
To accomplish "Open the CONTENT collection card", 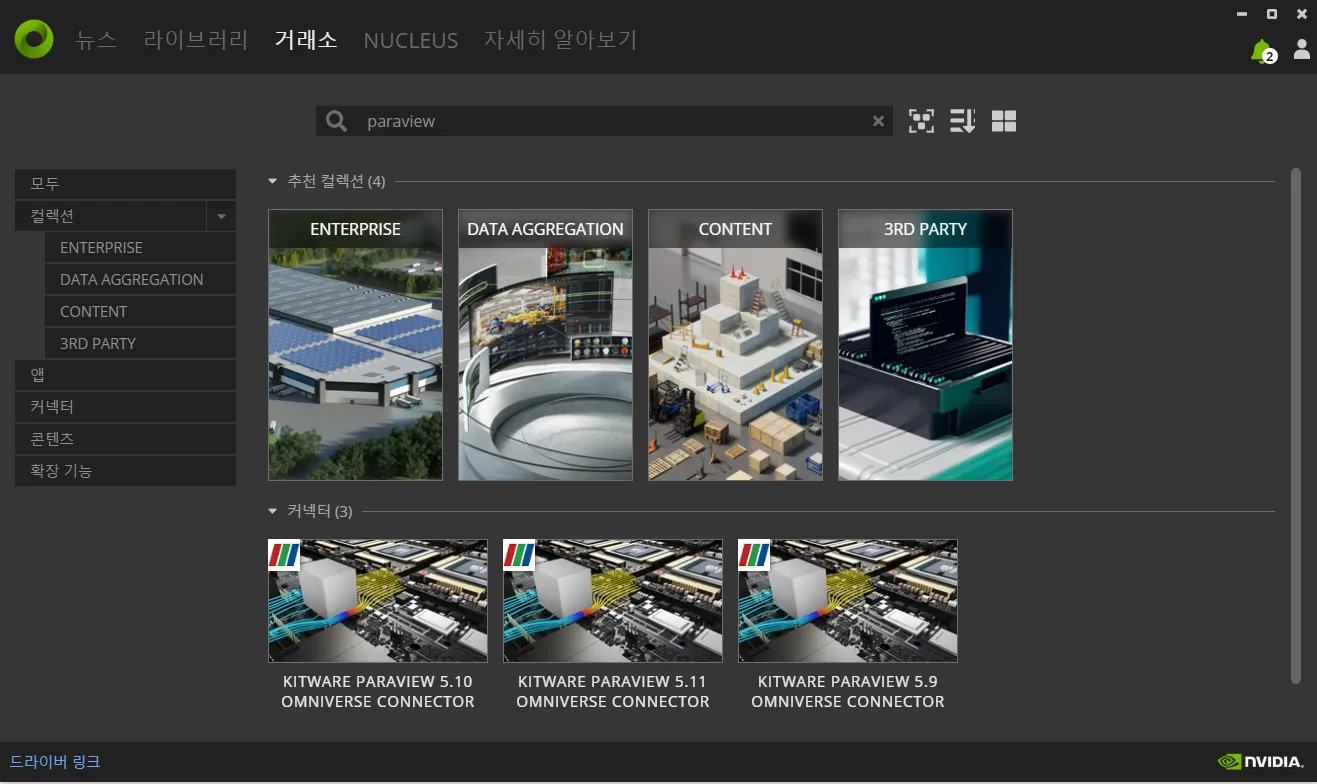I will [736, 345].
